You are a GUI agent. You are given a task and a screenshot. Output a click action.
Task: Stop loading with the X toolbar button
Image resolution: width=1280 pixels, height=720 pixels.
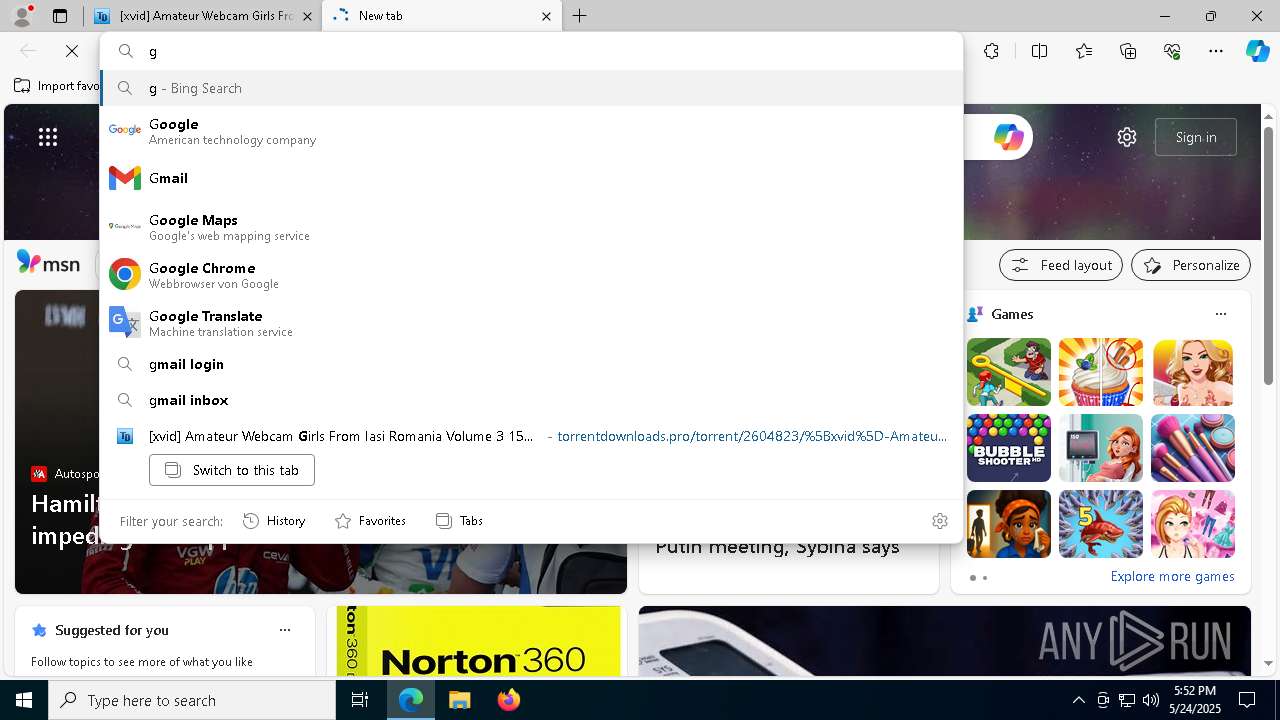[x=72, y=51]
